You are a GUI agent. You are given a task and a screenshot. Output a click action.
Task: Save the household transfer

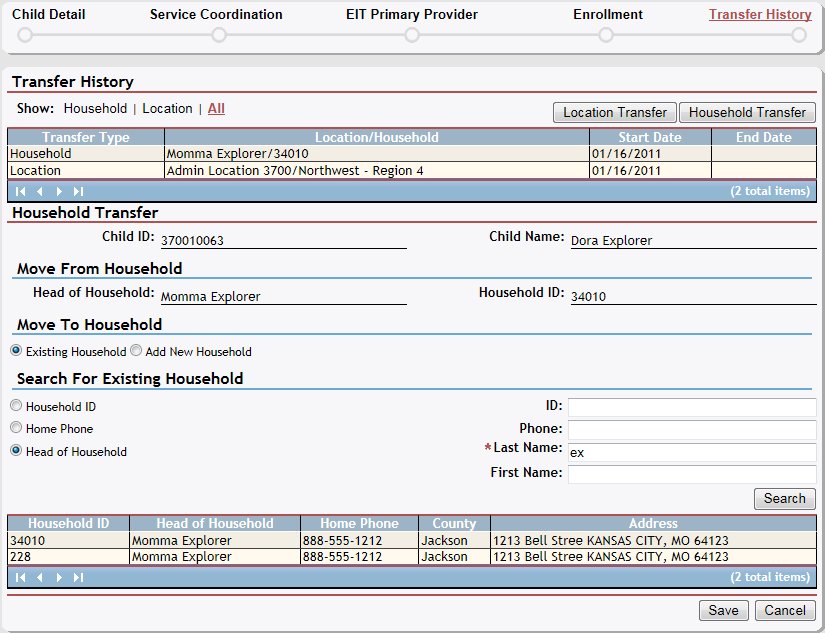(723, 610)
